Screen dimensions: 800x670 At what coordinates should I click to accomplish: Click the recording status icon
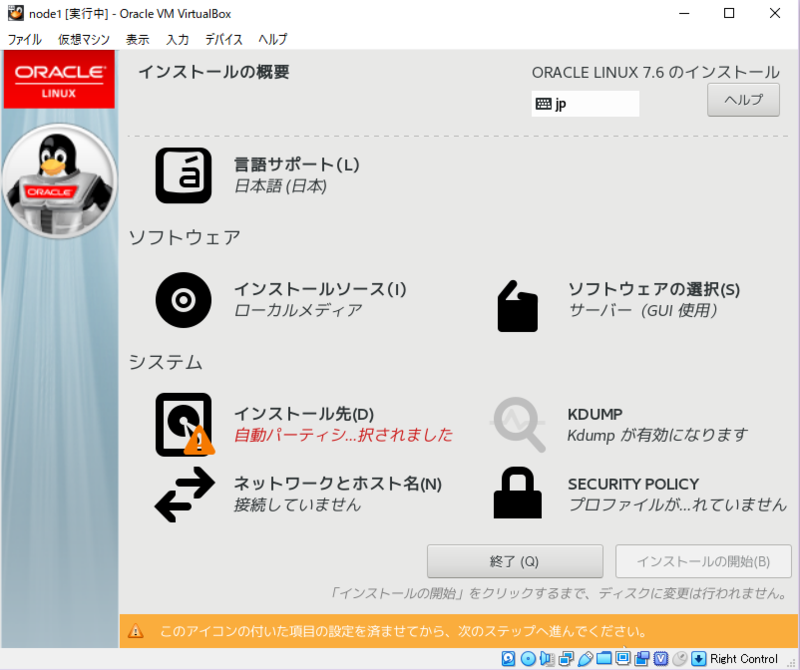[642, 659]
